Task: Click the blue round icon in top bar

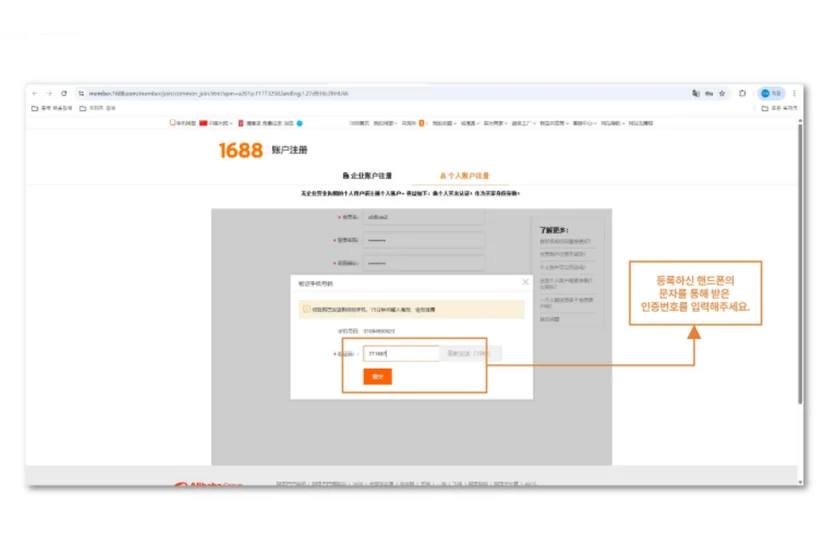Action: 299,123
